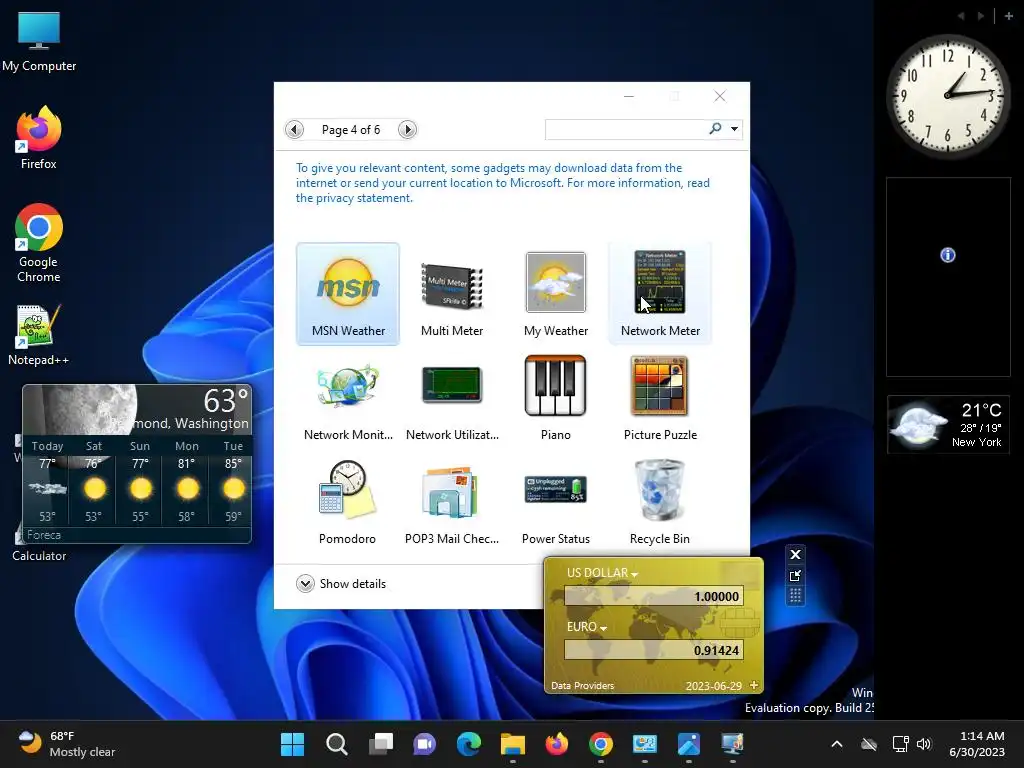Open File Explorer from taskbar
Screen dimensions: 1024x768
tap(513, 744)
